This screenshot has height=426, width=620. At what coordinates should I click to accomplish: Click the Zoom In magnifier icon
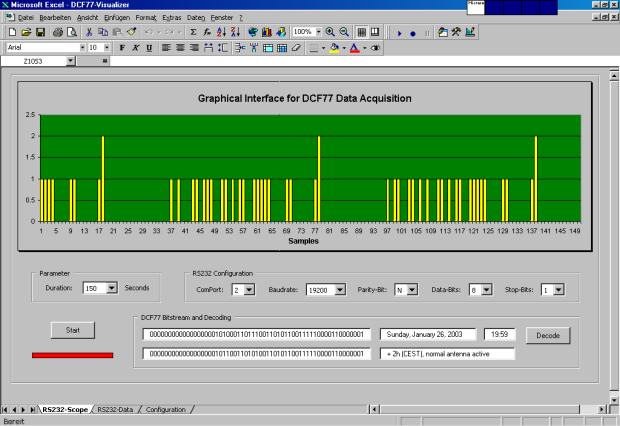point(330,33)
